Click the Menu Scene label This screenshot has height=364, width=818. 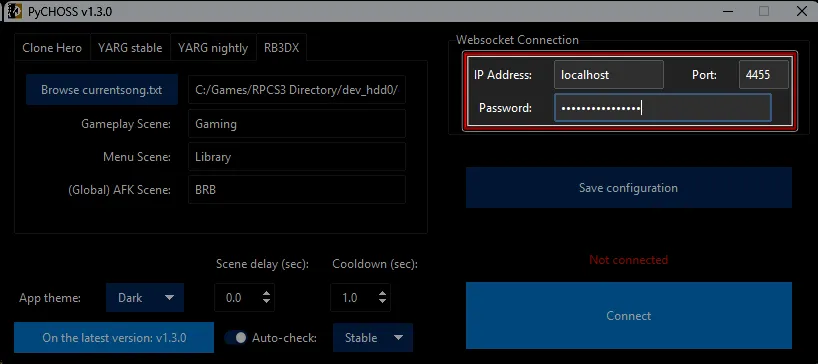click(137, 157)
